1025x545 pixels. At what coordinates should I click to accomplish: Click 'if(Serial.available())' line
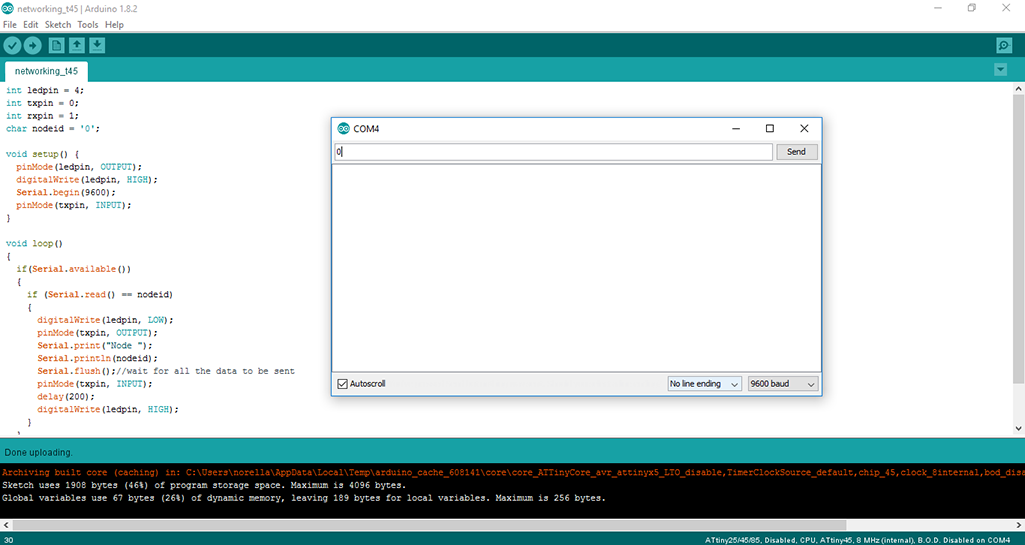[x=74, y=269]
